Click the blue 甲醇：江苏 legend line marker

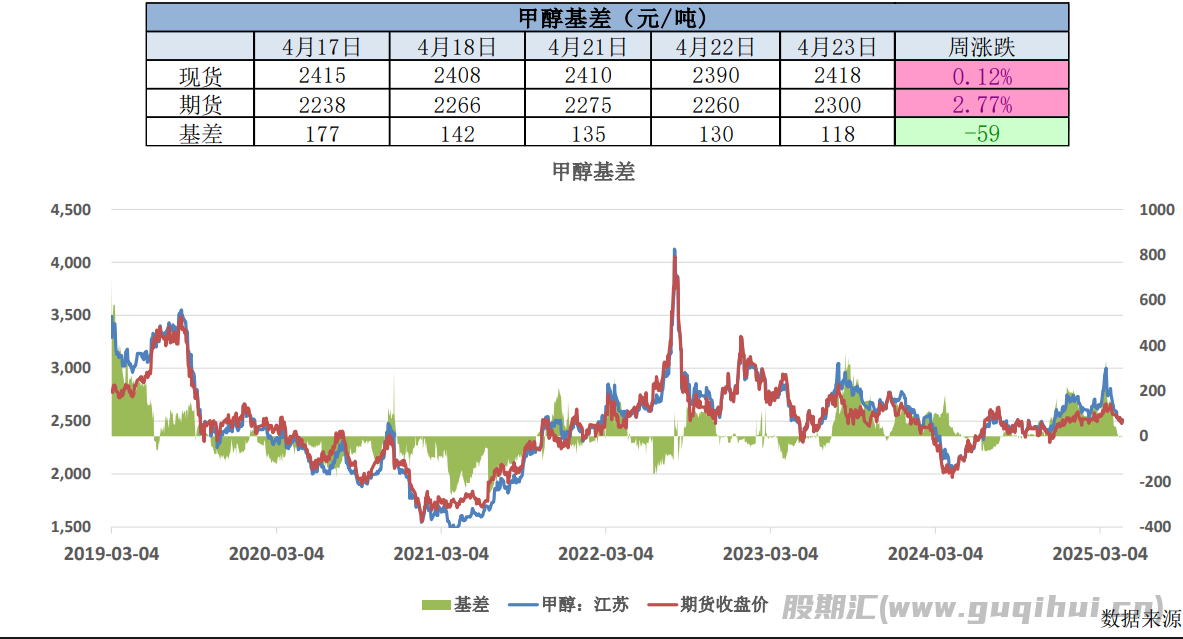pos(524,605)
